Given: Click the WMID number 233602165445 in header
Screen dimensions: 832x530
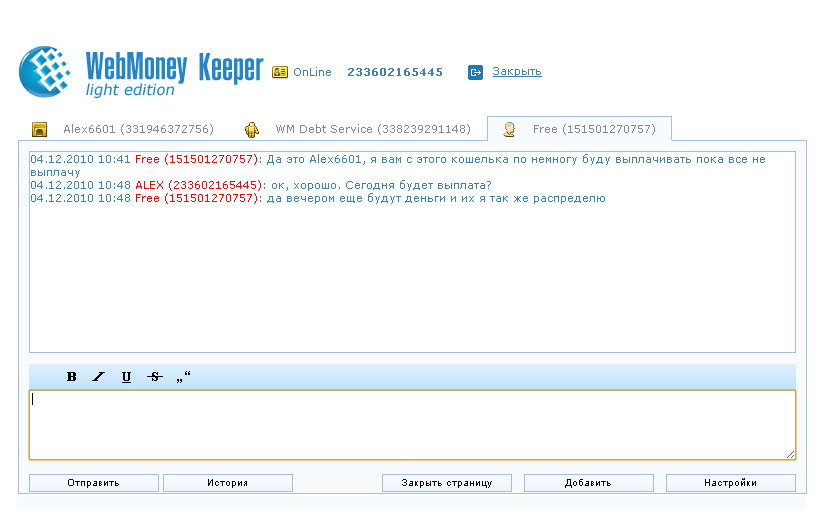Looking at the screenshot, I should point(395,72).
